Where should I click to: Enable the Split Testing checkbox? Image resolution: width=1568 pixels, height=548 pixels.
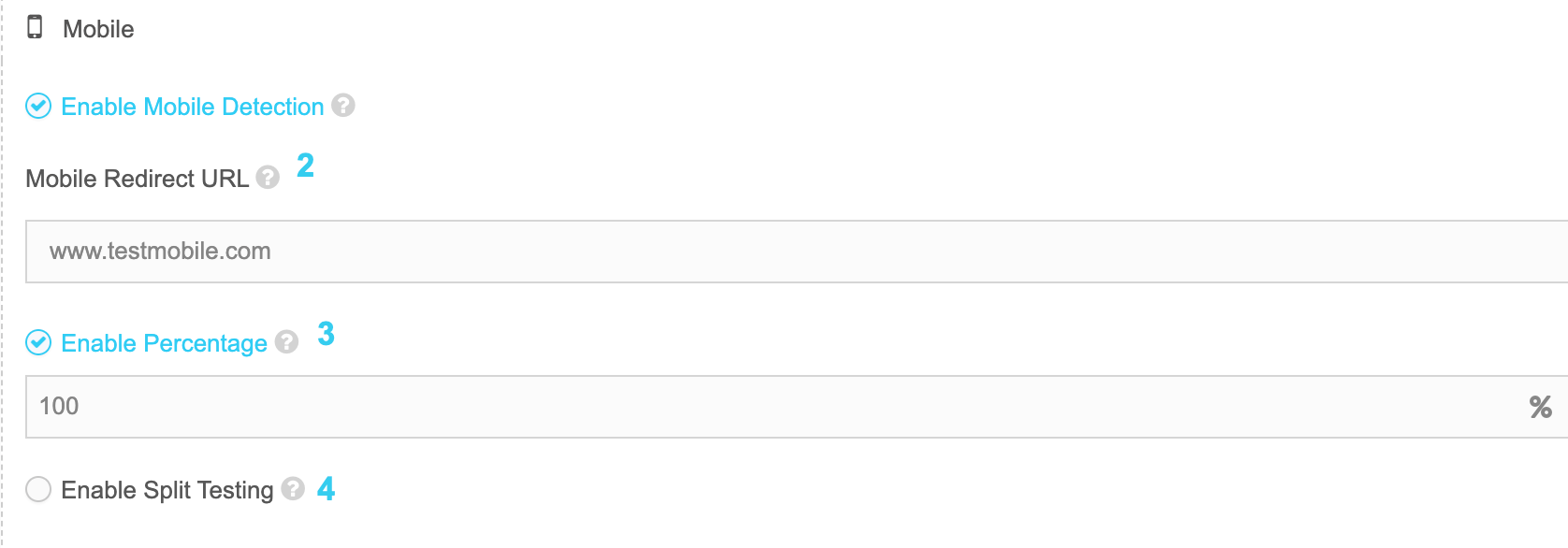pos(38,489)
